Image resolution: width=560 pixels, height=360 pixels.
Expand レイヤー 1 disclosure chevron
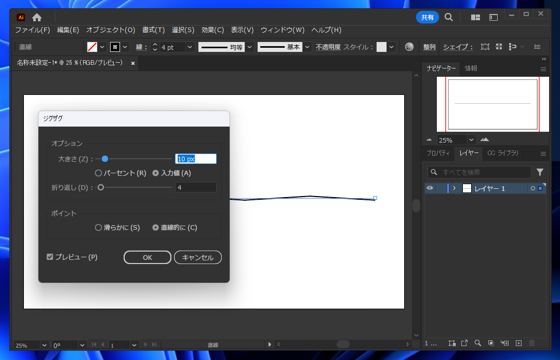point(454,188)
